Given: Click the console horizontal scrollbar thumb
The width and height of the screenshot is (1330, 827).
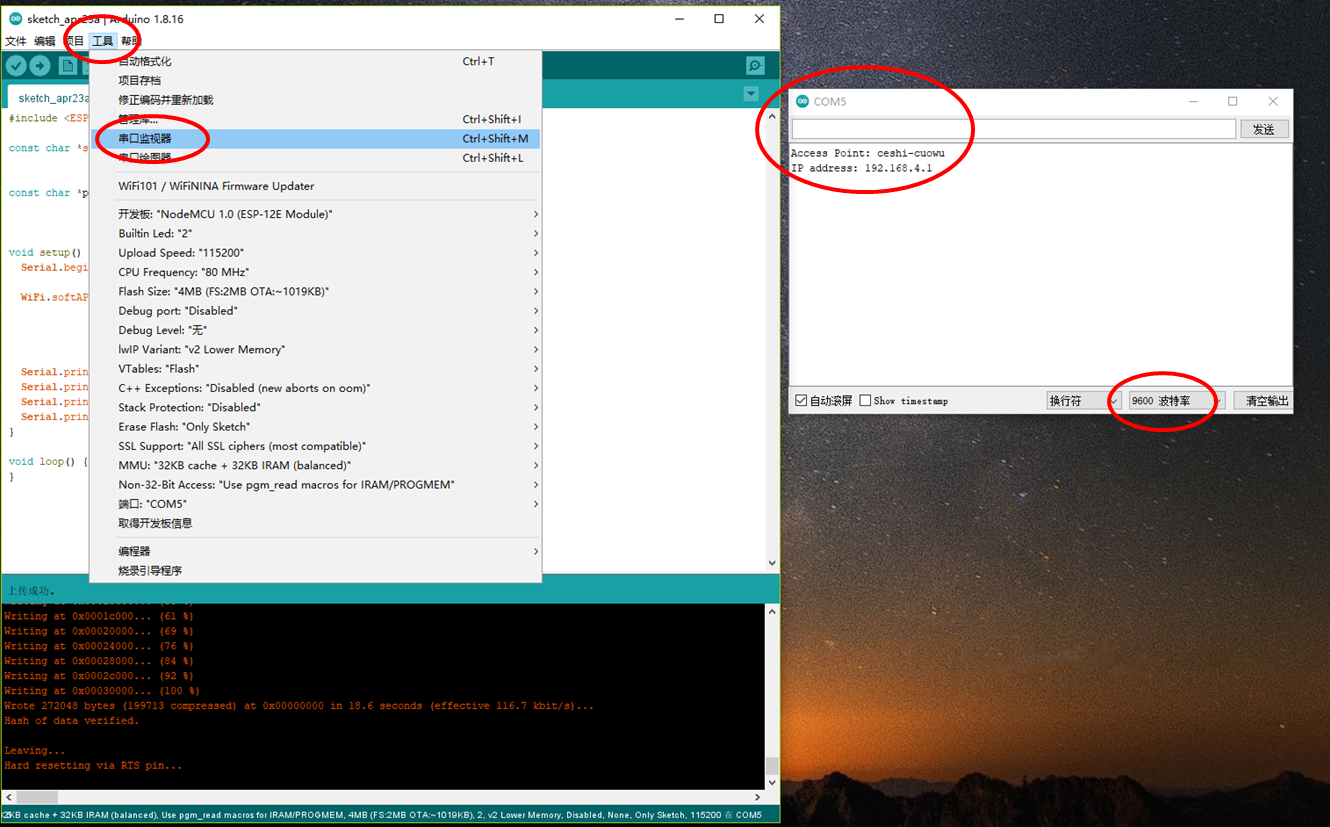Looking at the screenshot, I should tap(35, 797).
